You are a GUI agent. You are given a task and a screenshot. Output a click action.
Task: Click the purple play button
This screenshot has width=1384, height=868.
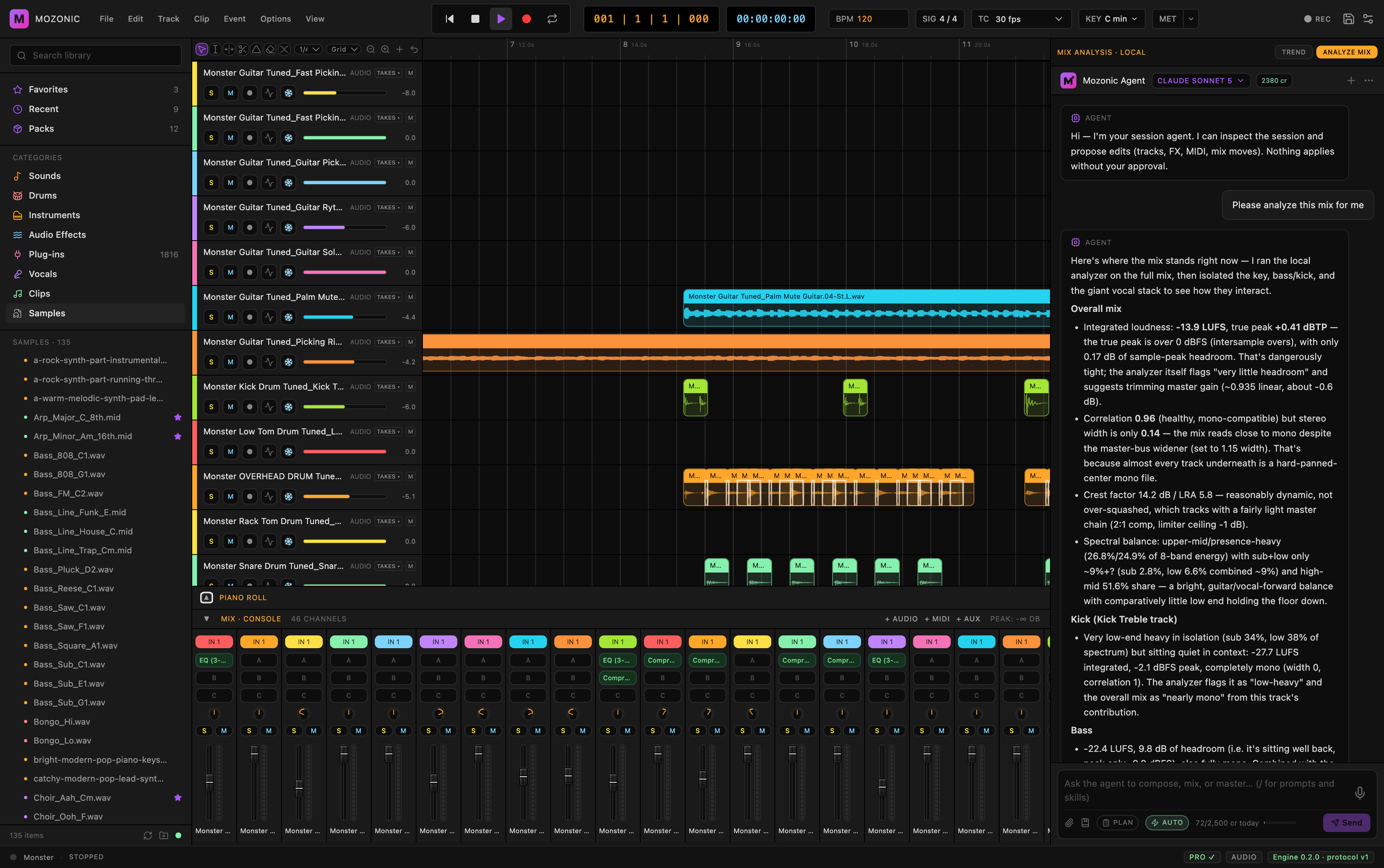[x=501, y=19]
